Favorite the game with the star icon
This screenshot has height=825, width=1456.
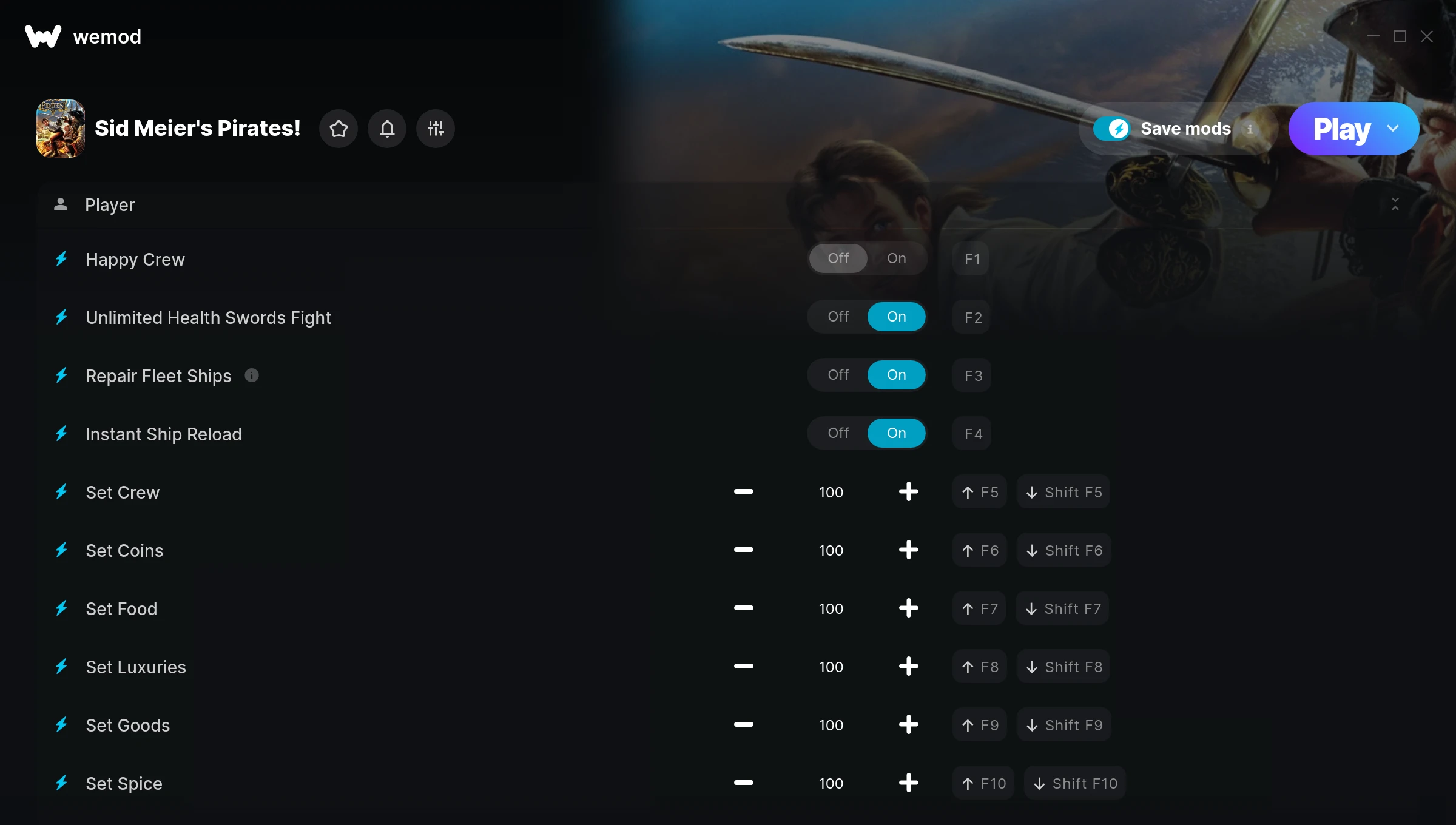click(339, 129)
